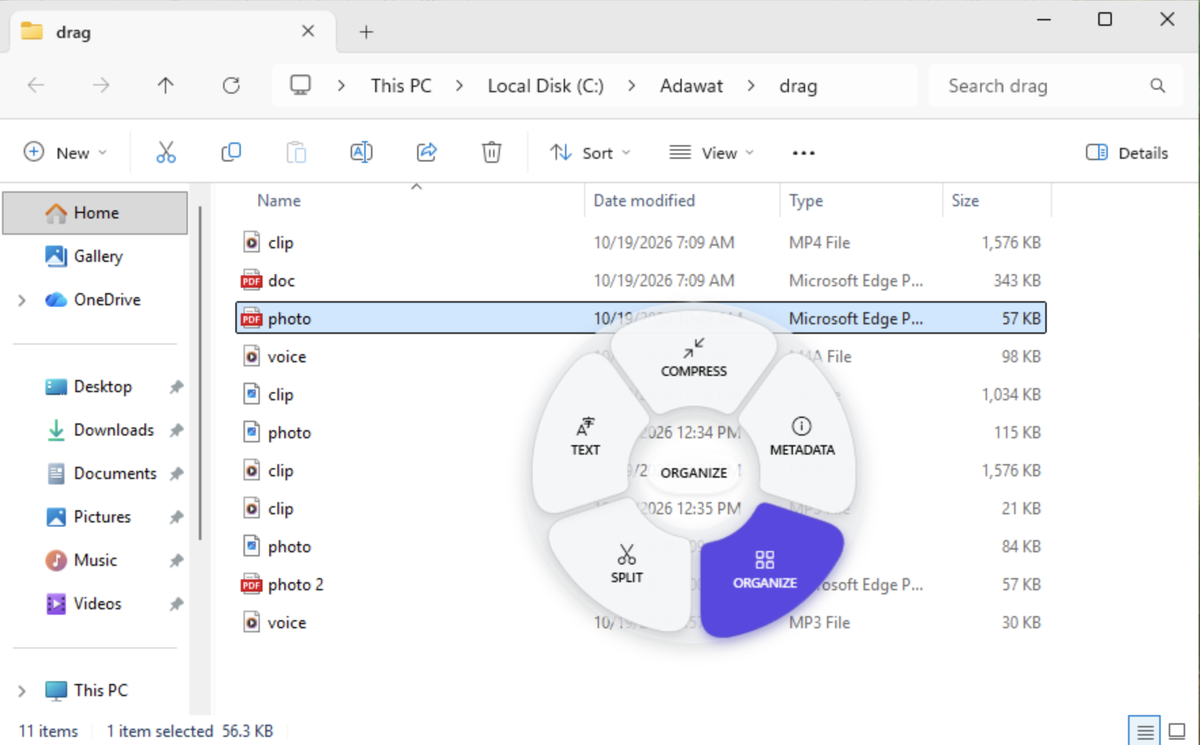Screen dimensions: 1200x745
Task: Click the center Organize hub of radial menu
Action: point(694,473)
